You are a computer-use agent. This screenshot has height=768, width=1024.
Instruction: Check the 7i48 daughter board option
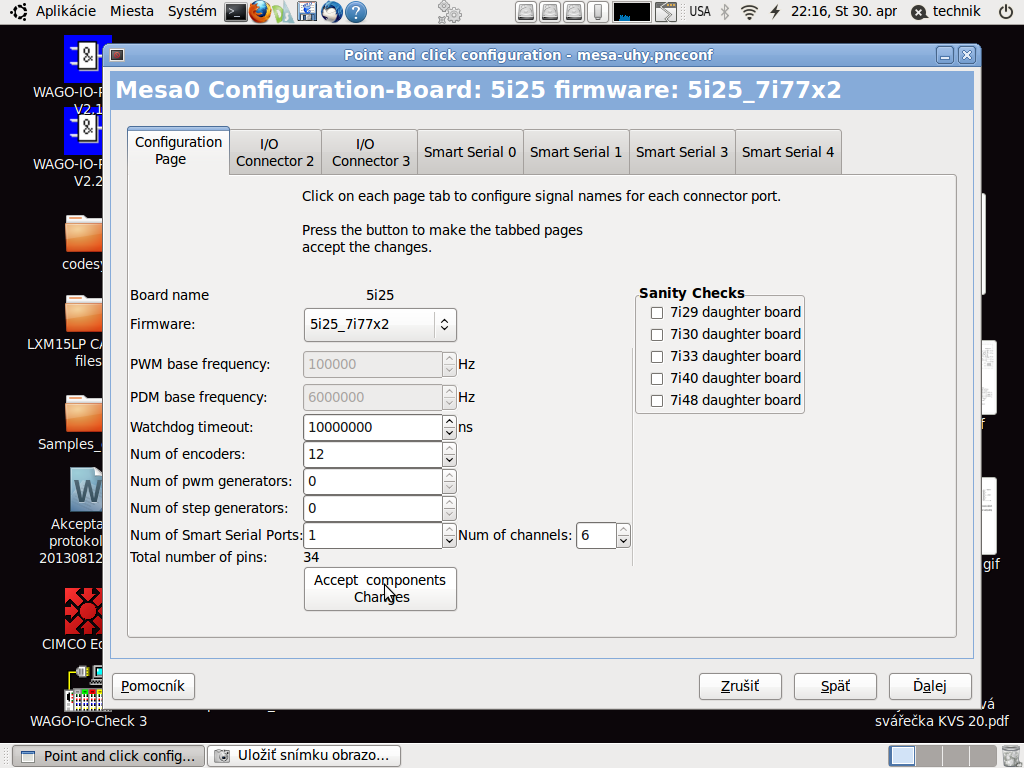[657, 400]
